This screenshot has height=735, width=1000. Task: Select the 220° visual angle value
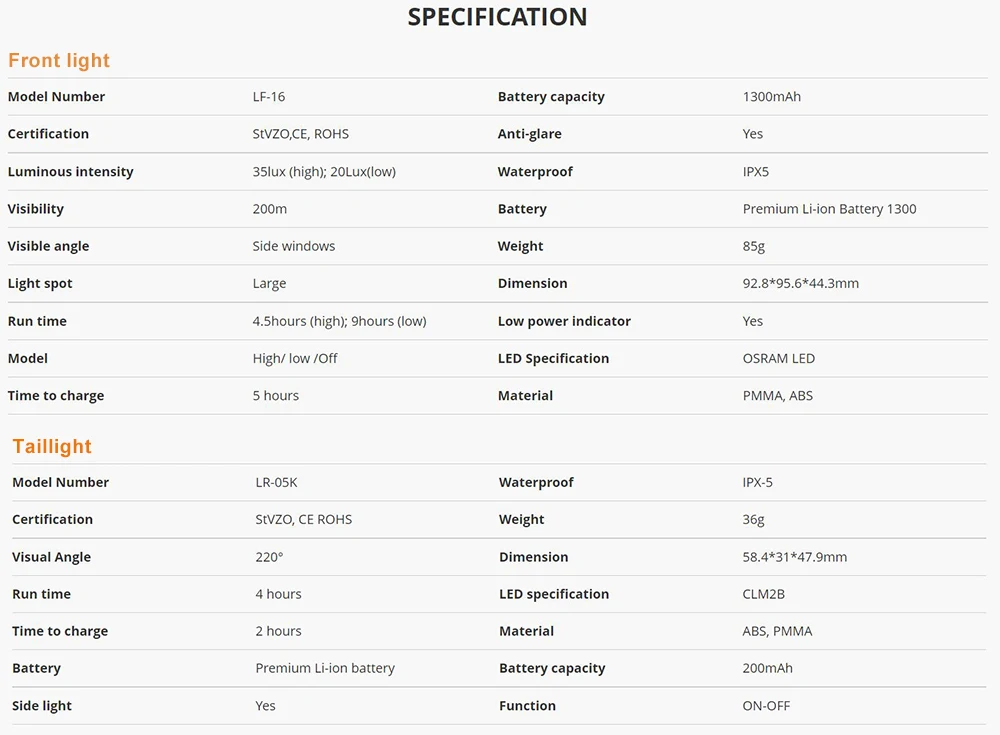tap(269, 557)
